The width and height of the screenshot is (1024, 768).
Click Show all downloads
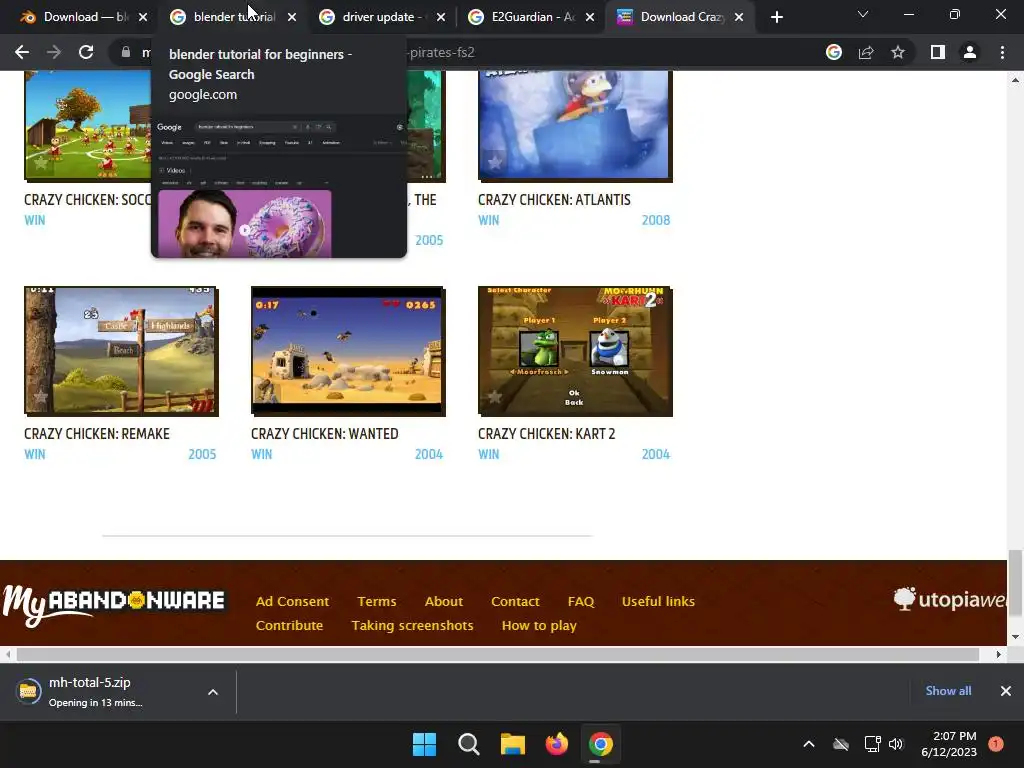(x=948, y=691)
